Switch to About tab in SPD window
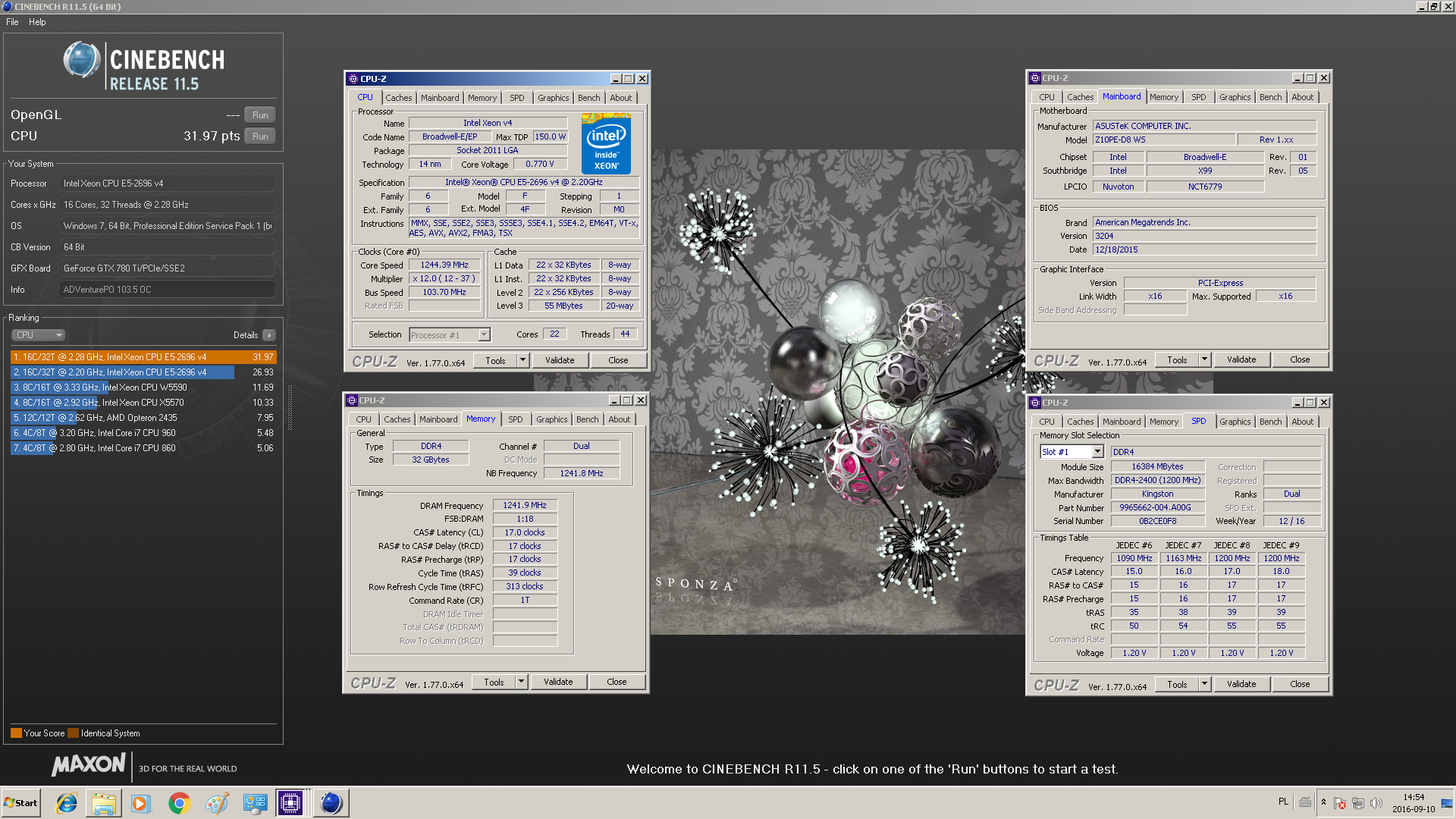Viewport: 1456px width, 819px height. point(1302,422)
